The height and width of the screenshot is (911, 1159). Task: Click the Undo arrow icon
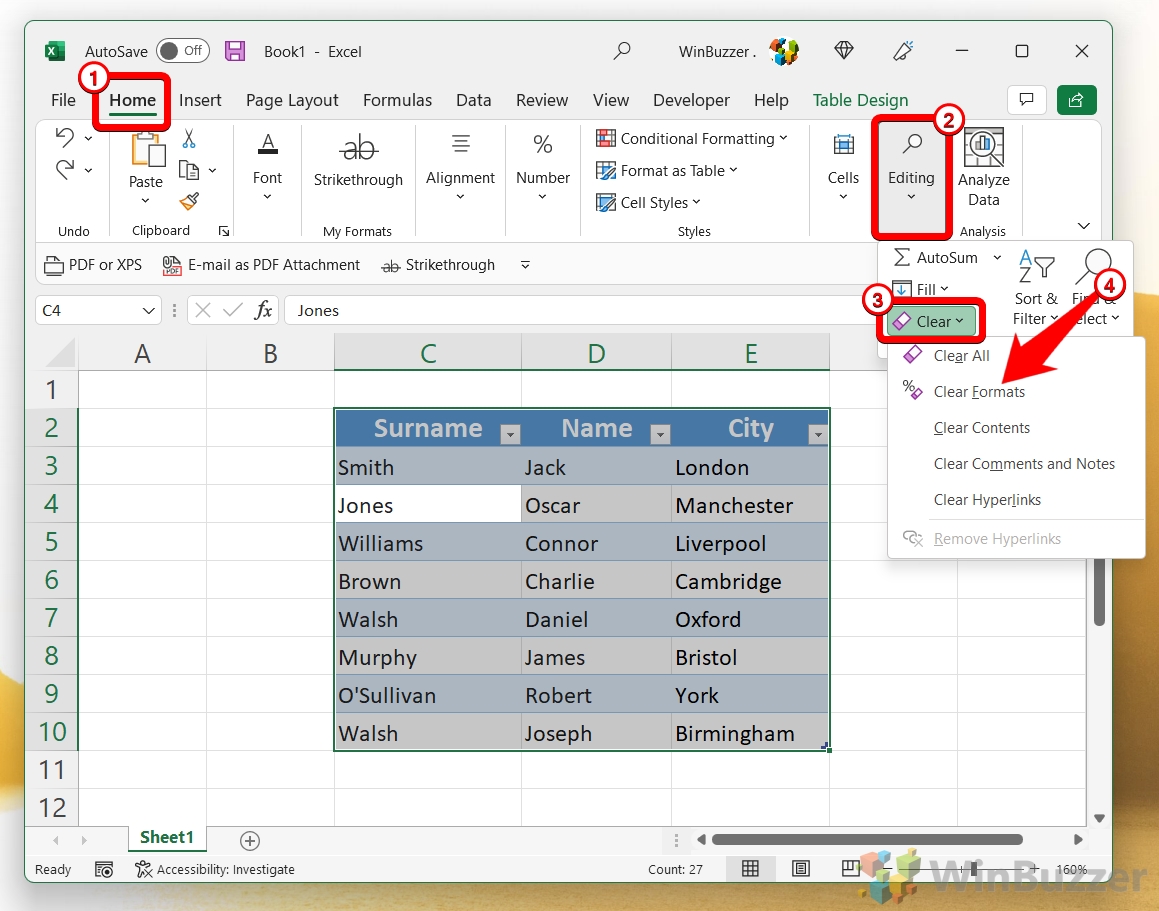tap(65, 138)
